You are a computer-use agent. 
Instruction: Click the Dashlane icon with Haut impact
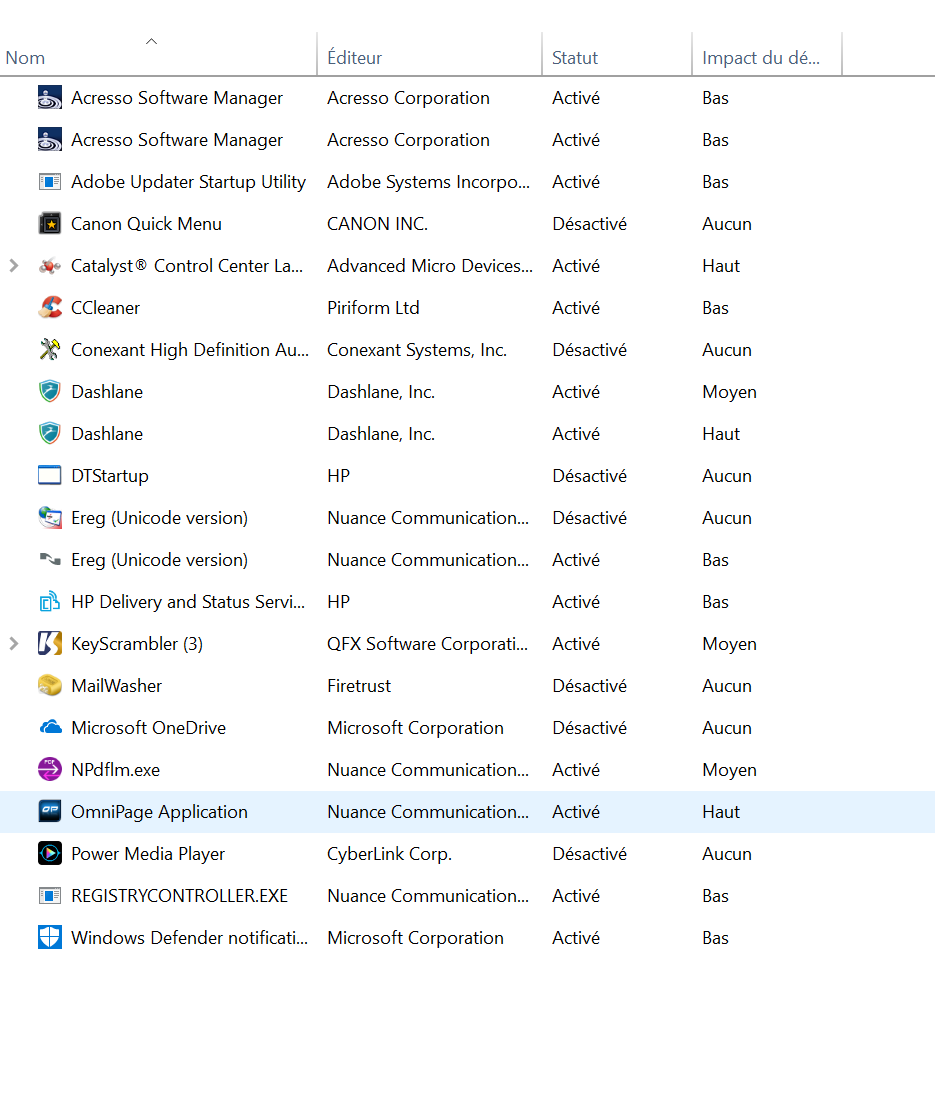point(49,434)
